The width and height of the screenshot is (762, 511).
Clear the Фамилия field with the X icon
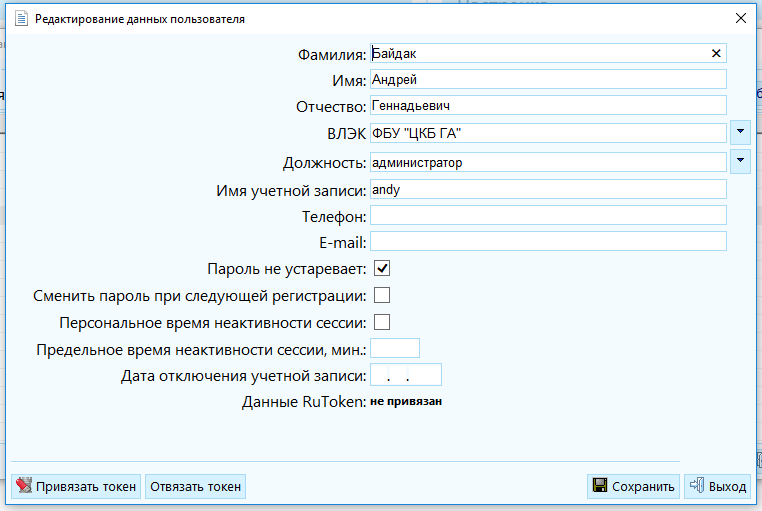[x=716, y=53]
